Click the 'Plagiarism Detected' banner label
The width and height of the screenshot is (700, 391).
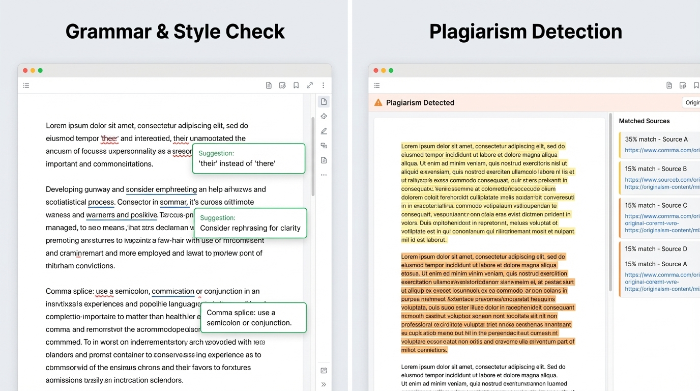tap(420, 103)
